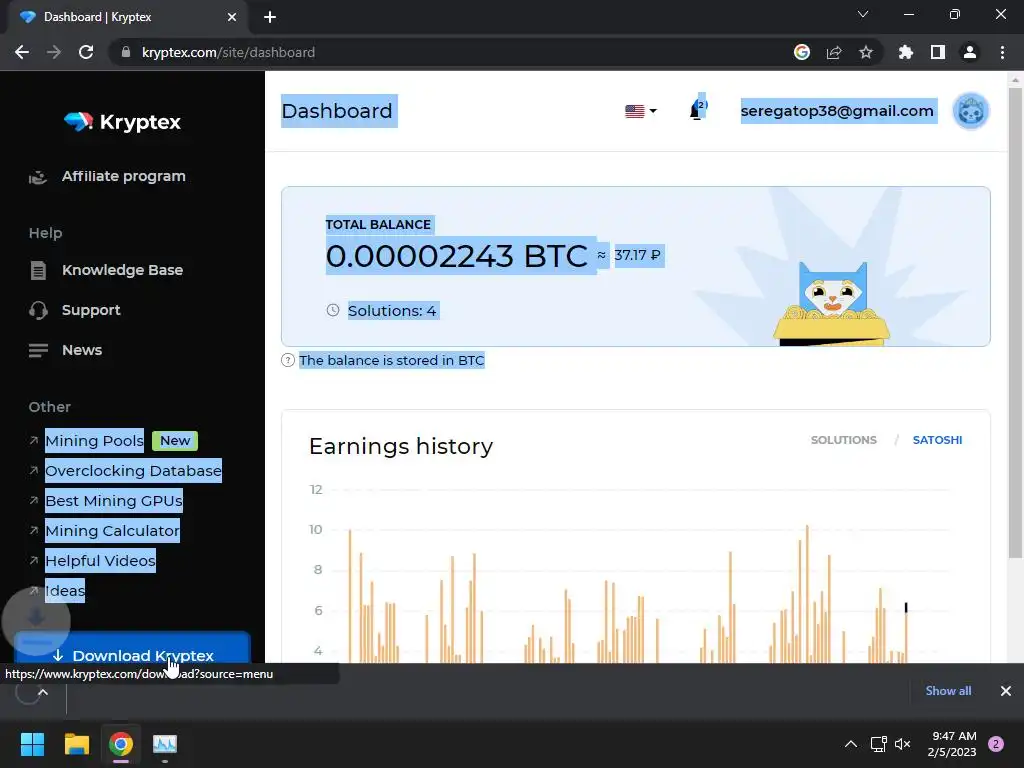Click the Support headset icon

[38, 310]
